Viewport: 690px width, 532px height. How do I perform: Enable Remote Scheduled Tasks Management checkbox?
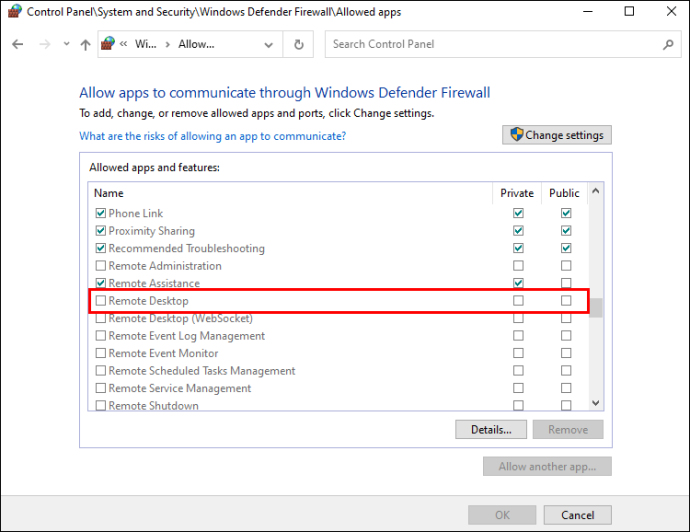(101, 371)
